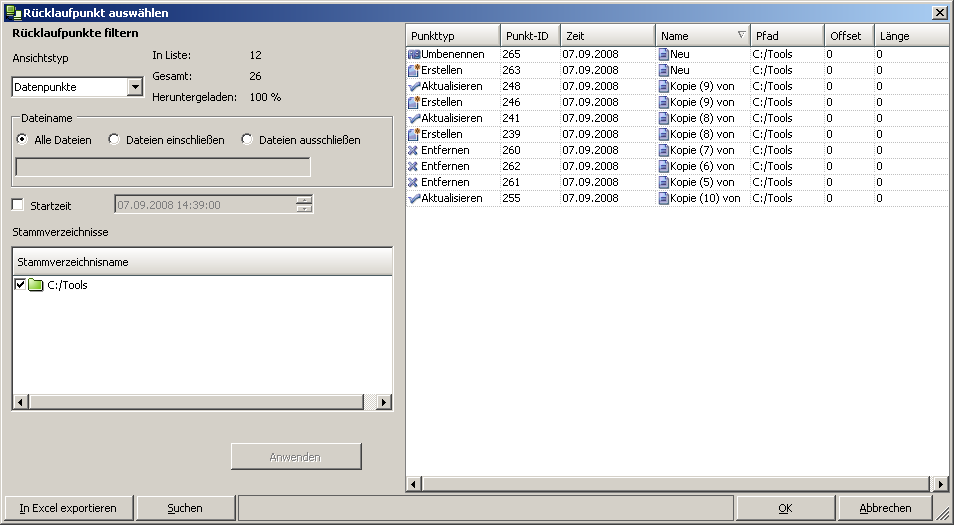Decrease Startzeit with the spinner down arrow
954x525 pixels.
[x=304, y=209]
